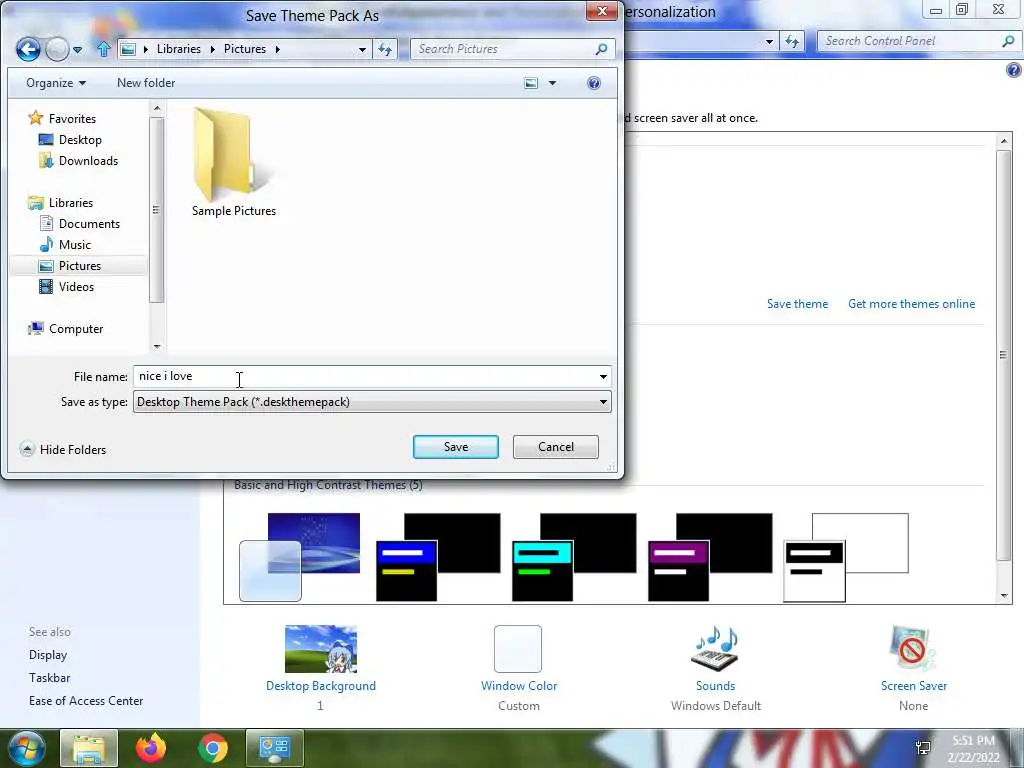Open Windows Explorer from the taskbar
The width and height of the screenshot is (1024, 768).
pos(89,748)
